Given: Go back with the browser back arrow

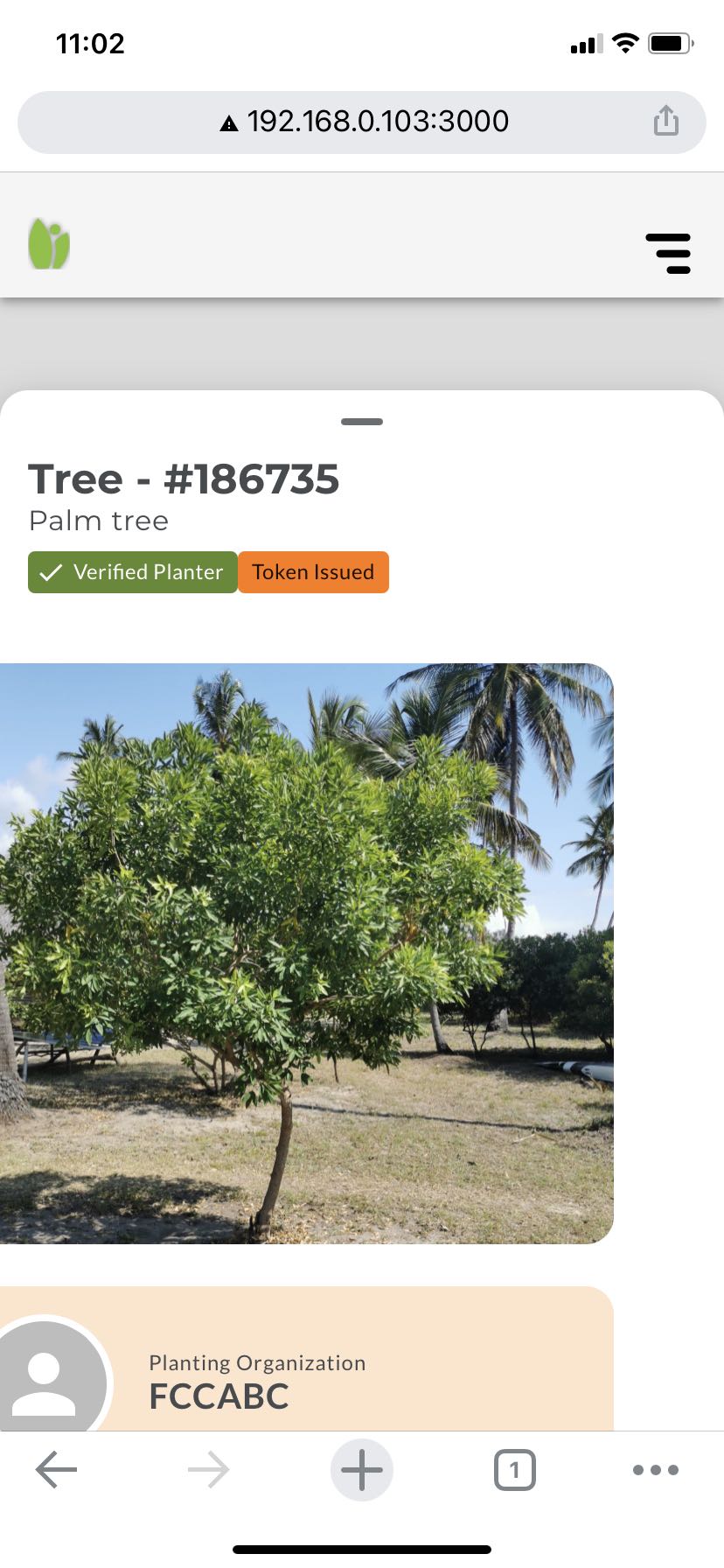Looking at the screenshot, I should coord(56,1469).
